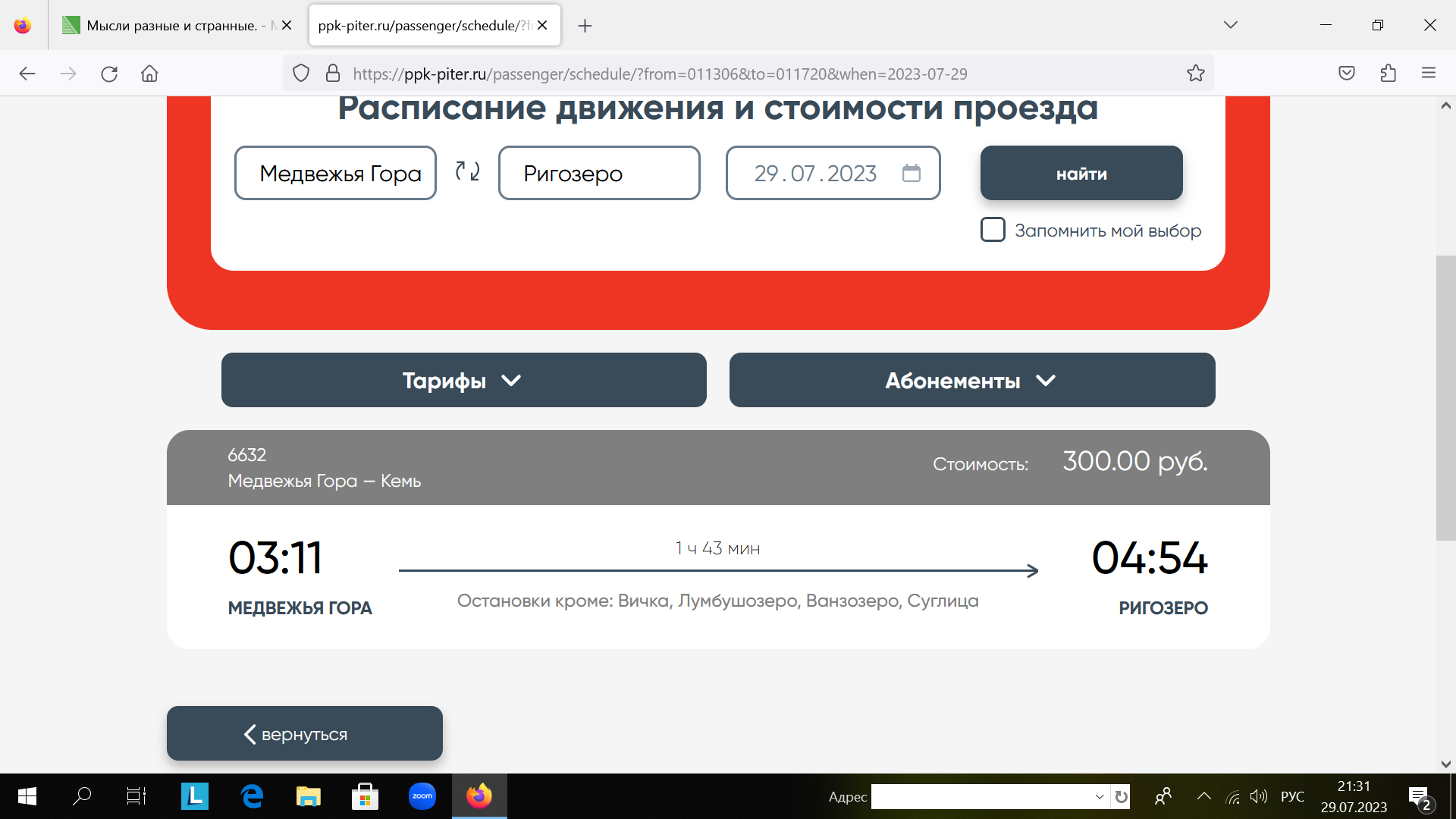Click the вернуться back button
The width and height of the screenshot is (1456, 819).
tap(304, 733)
